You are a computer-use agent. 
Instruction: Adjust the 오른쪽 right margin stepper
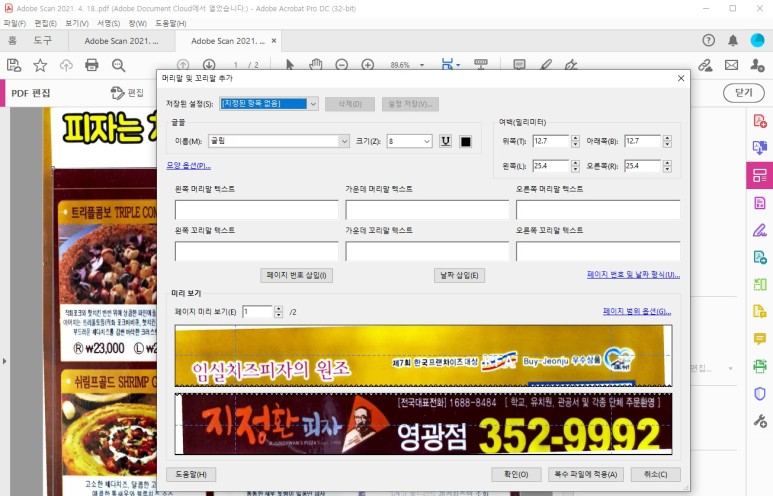point(667,166)
